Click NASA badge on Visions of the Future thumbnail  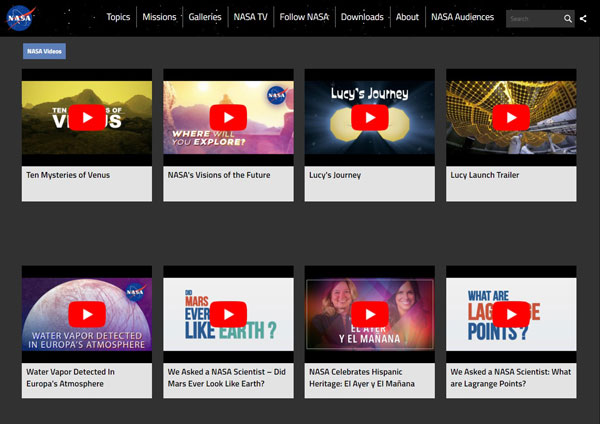277,95
